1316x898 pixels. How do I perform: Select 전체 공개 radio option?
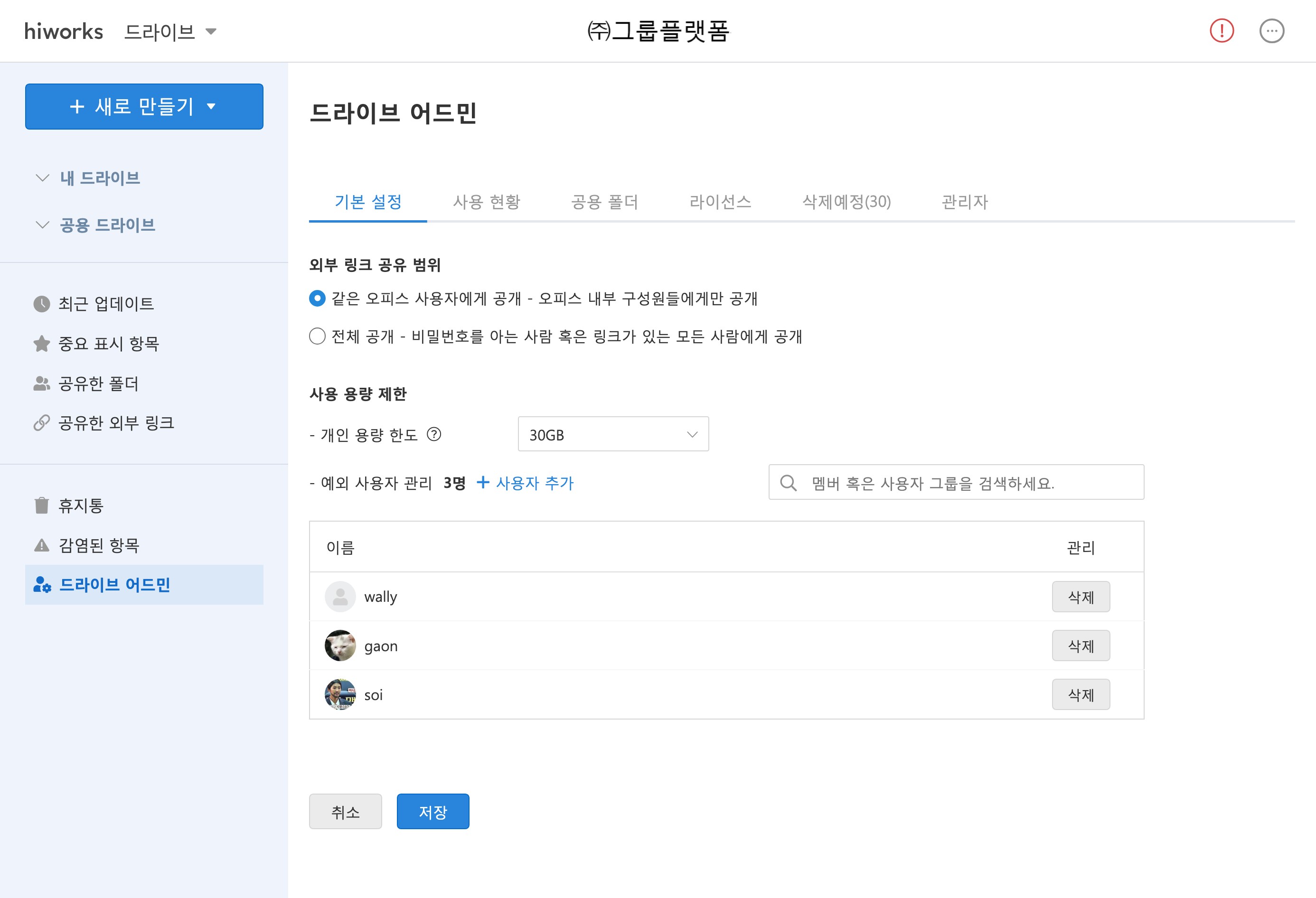(317, 337)
